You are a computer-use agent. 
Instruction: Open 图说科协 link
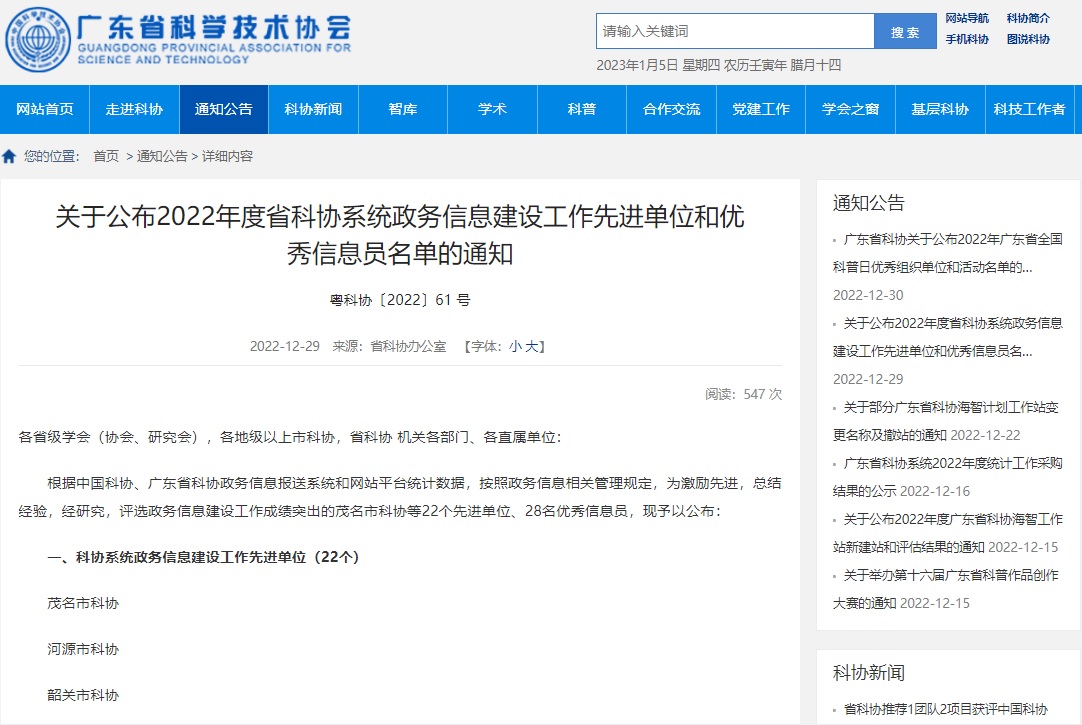click(x=1028, y=39)
